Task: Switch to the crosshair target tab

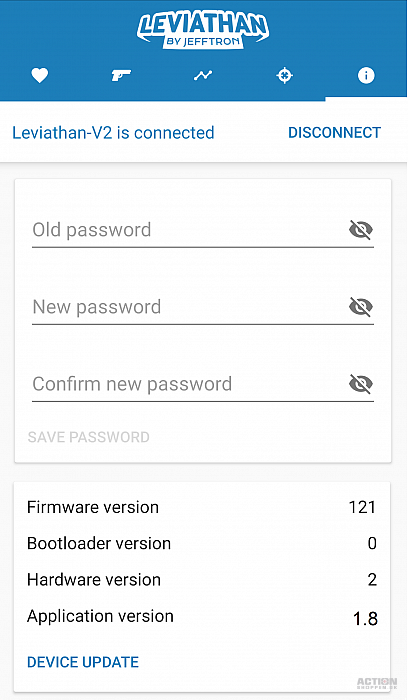Action: pyautogui.click(x=284, y=76)
